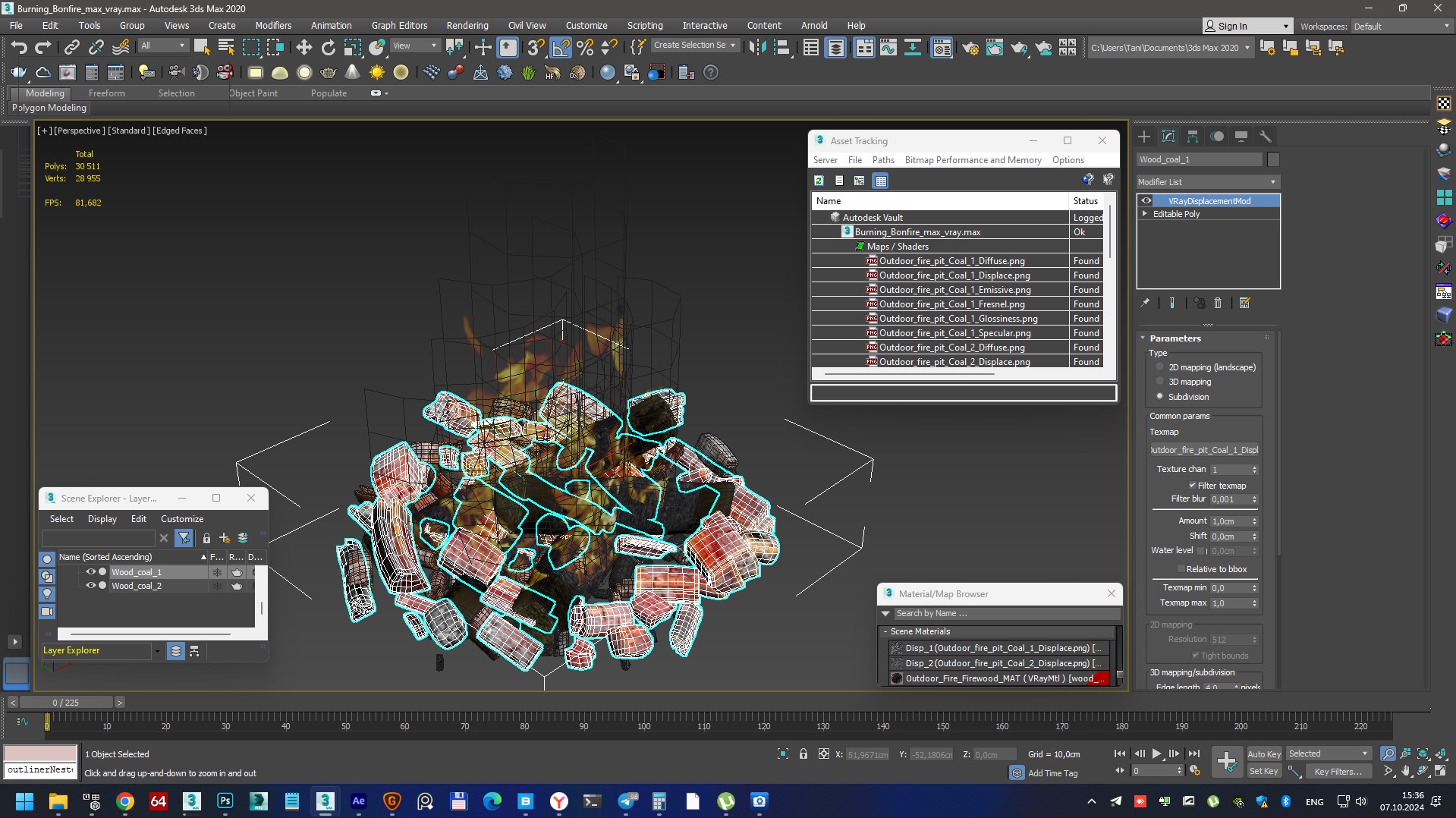This screenshot has height=818, width=1456.
Task: Uncheck the Filter texmap checkbox
Action: [x=1192, y=486]
